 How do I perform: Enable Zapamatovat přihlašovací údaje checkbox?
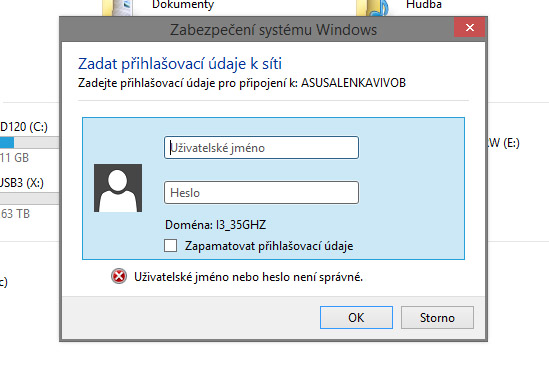click(171, 245)
